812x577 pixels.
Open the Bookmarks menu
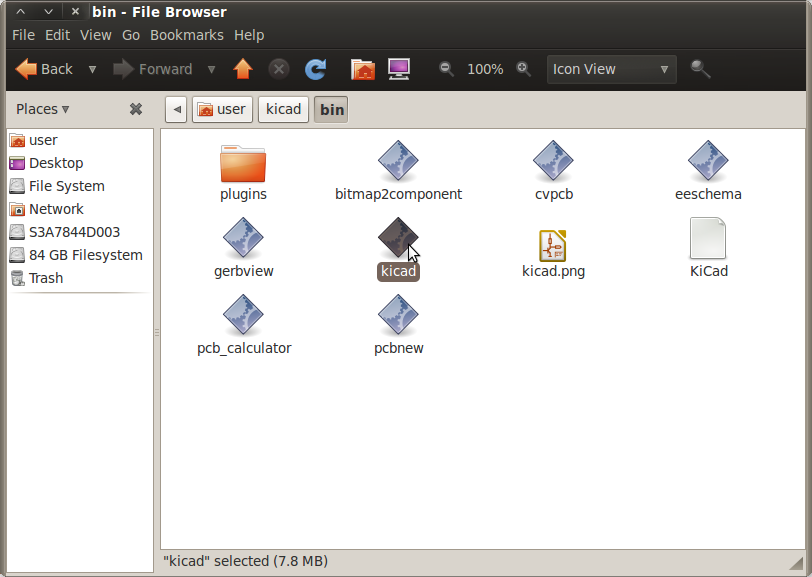click(186, 35)
